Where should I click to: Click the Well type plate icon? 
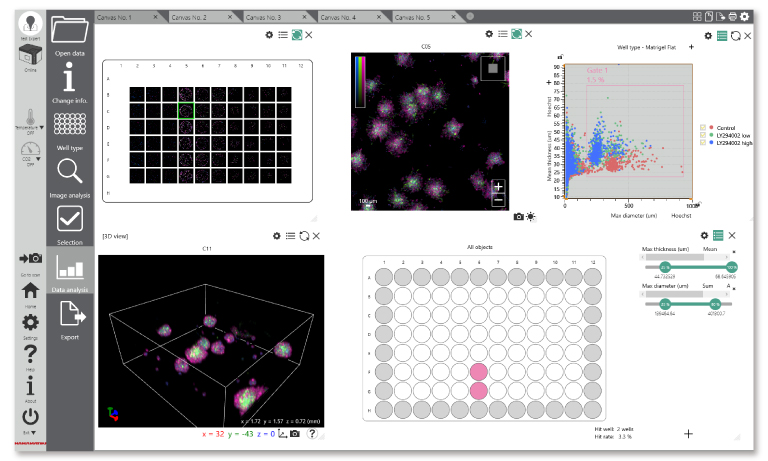pos(69,125)
